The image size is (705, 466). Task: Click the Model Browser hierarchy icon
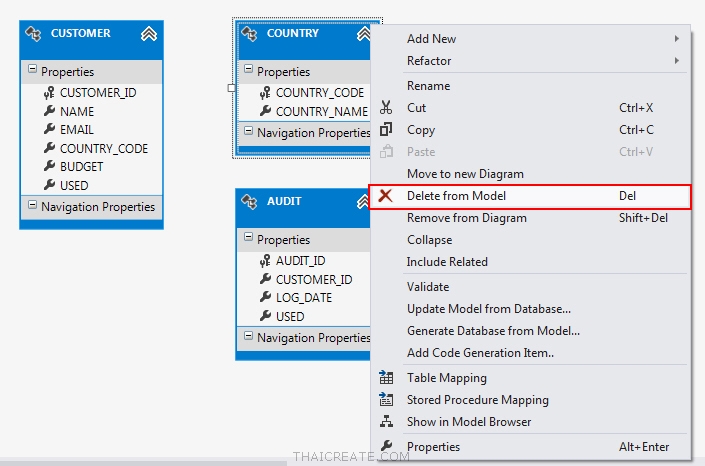point(386,421)
